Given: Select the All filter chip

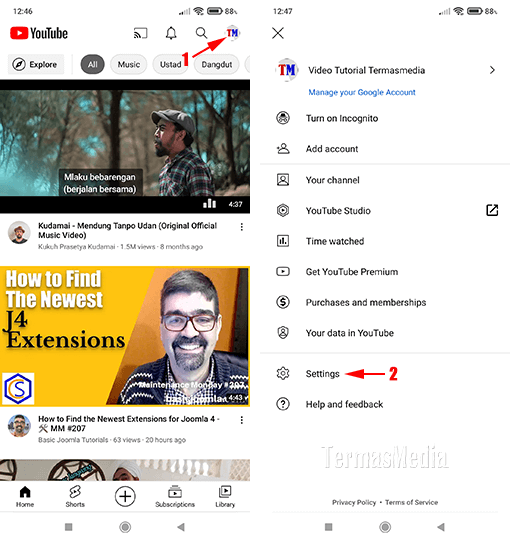Looking at the screenshot, I should coord(92,64).
